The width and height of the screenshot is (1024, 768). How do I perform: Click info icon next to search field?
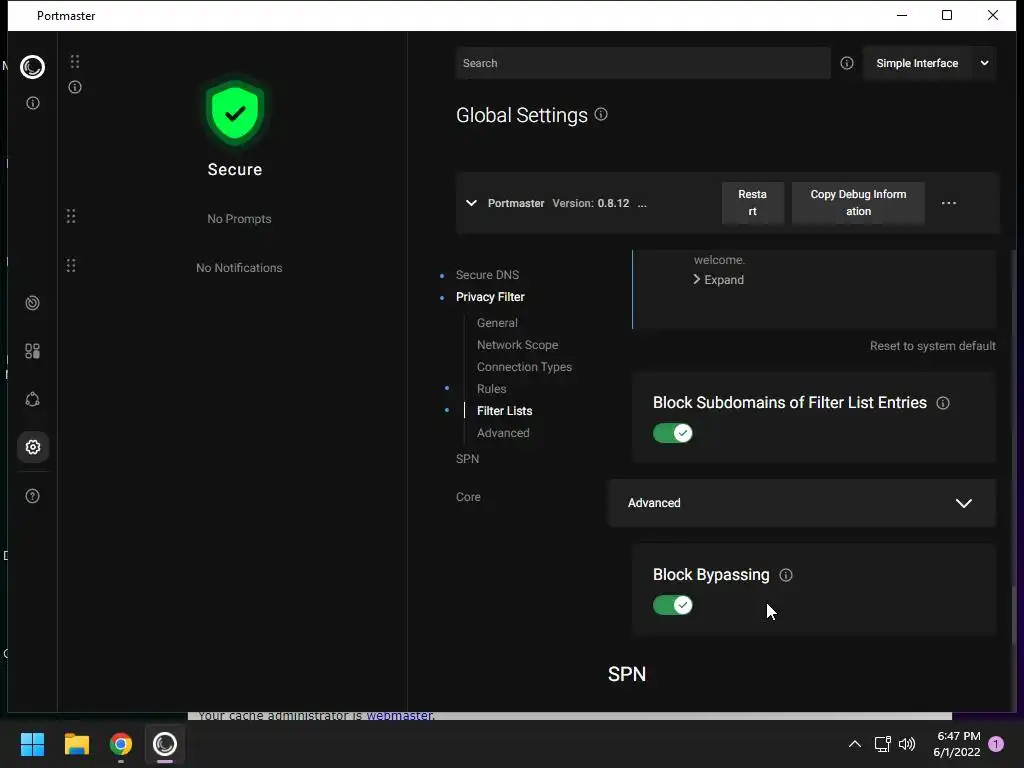point(847,63)
